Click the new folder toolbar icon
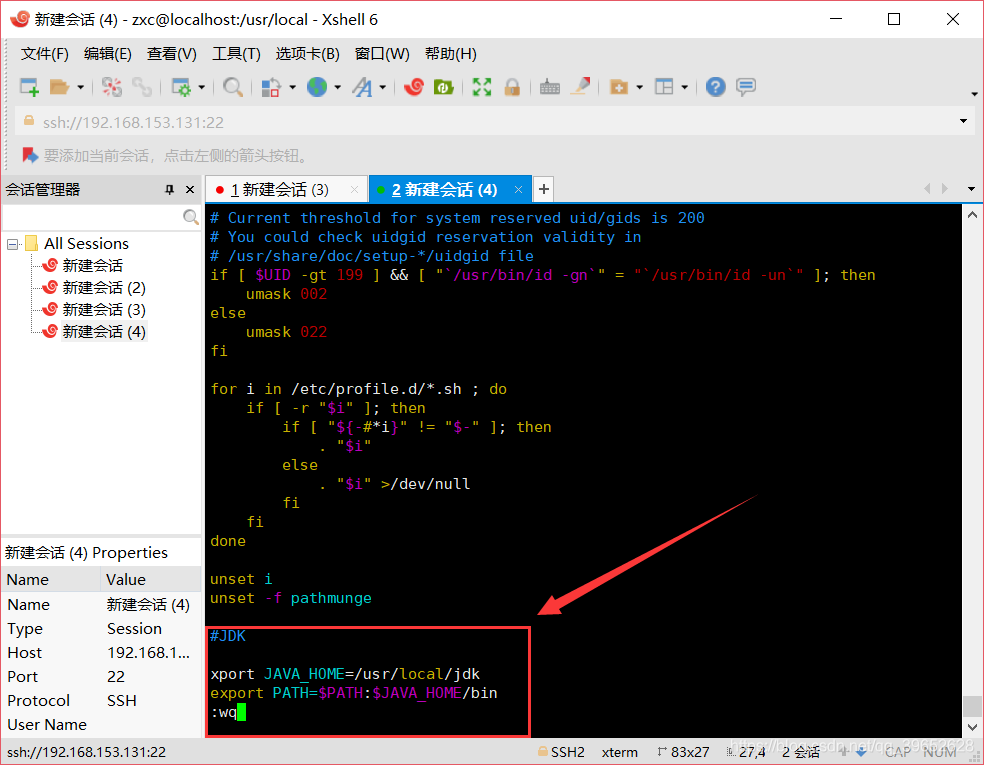This screenshot has width=984, height=765. pyautogui.click(x=619, y=87)
